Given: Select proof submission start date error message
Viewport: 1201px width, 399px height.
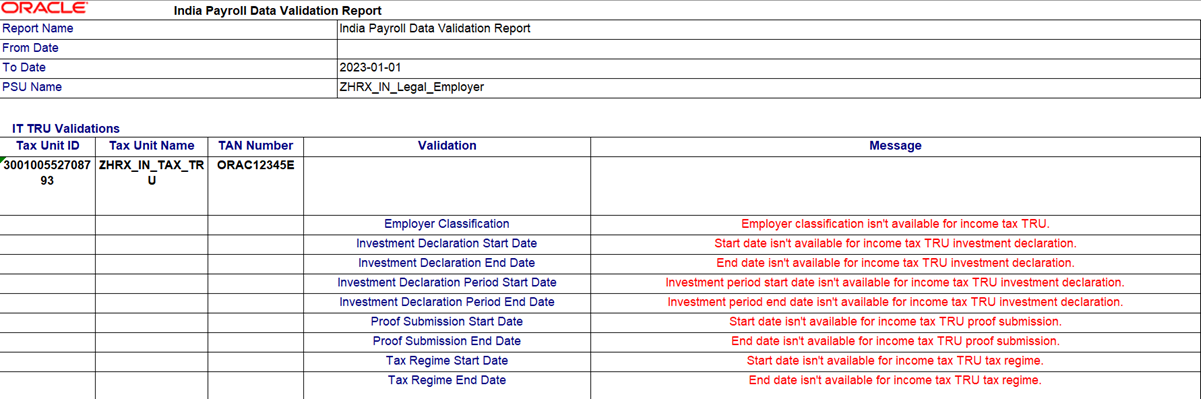Looking at the screenshot, I should click(895, 321).
